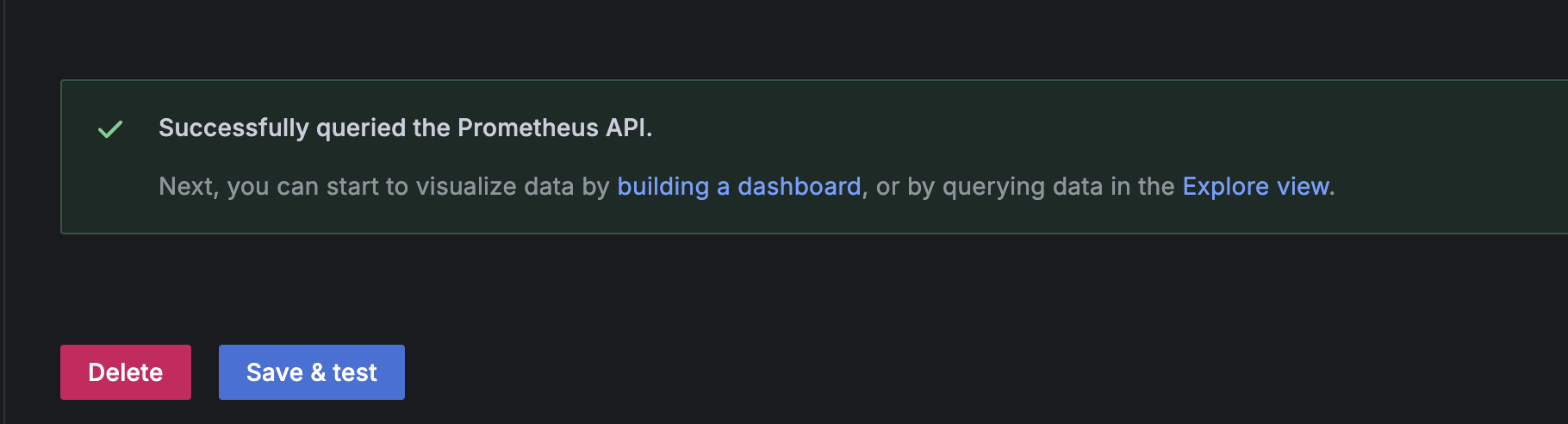This screenshot has height=424, width=1568.
Task: Hit Delete next to Save & test
Action: tap(126, 372)
